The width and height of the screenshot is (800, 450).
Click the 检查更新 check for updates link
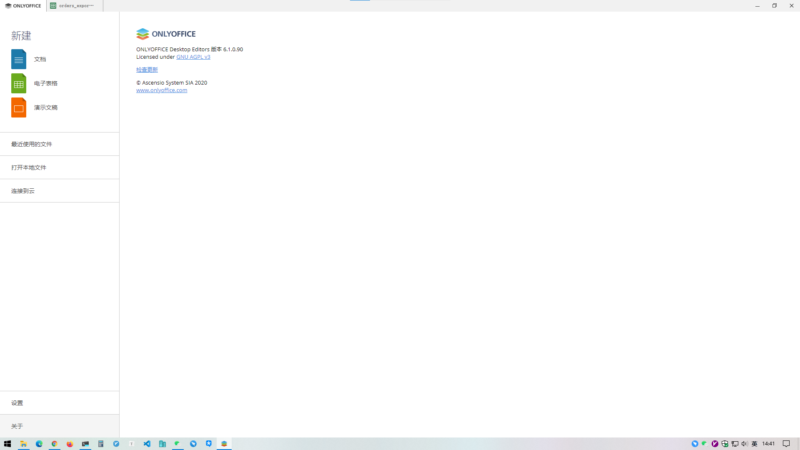pos(147,70)
